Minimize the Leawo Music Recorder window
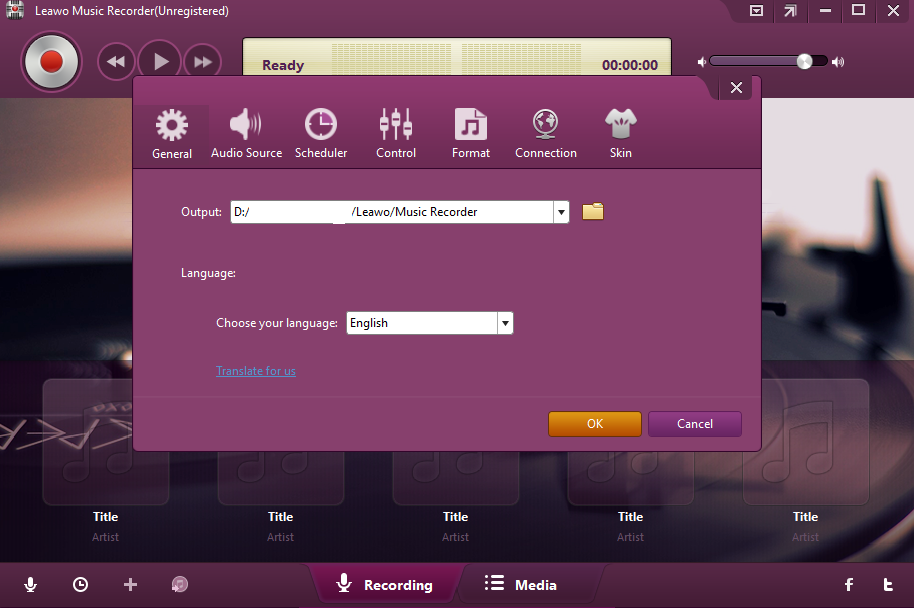This screenshot has height=608, width=914. [825, 10]
